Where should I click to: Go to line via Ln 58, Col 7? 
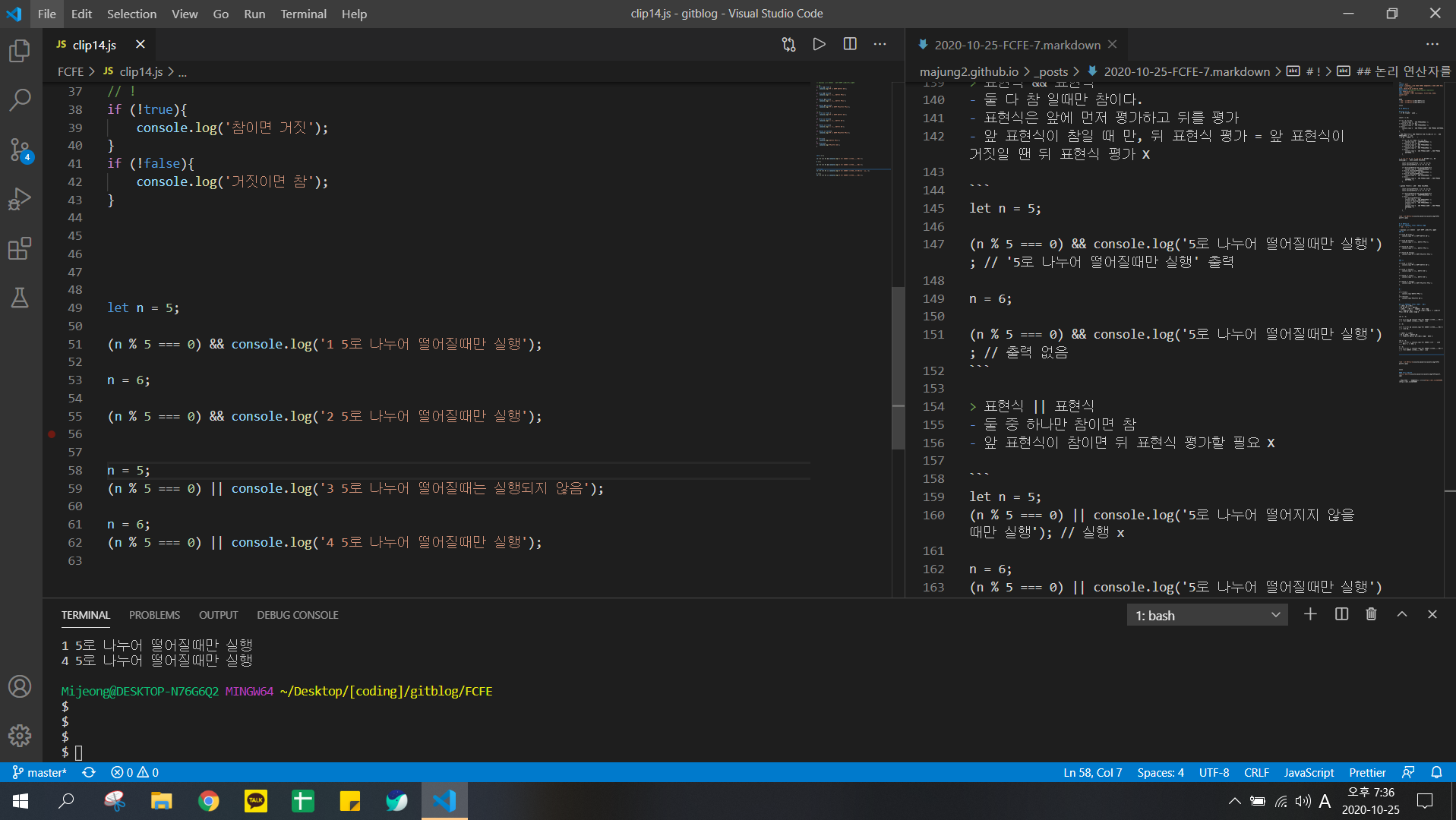coord(1092,772)
